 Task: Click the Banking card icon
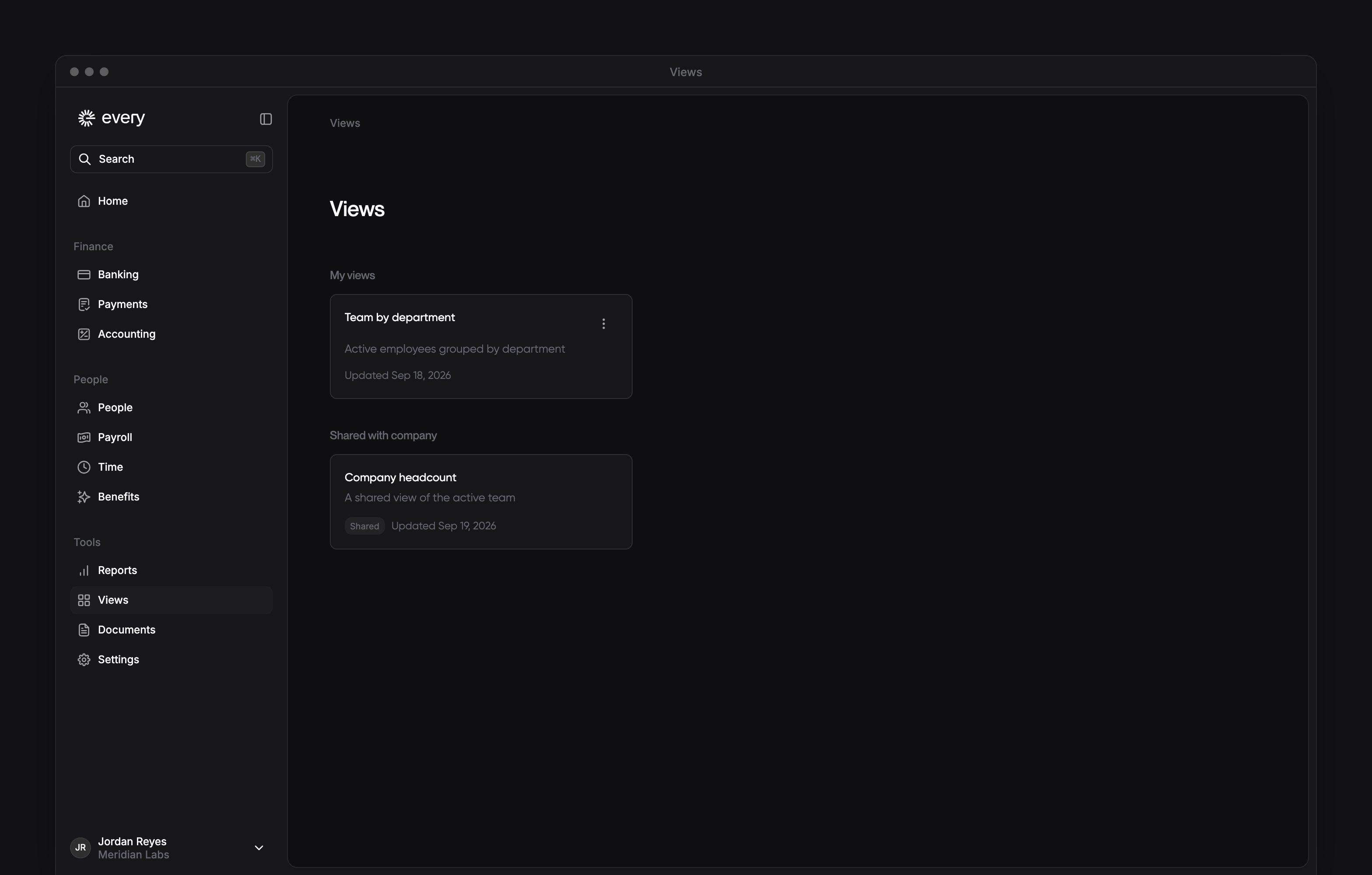click(84, 275)
